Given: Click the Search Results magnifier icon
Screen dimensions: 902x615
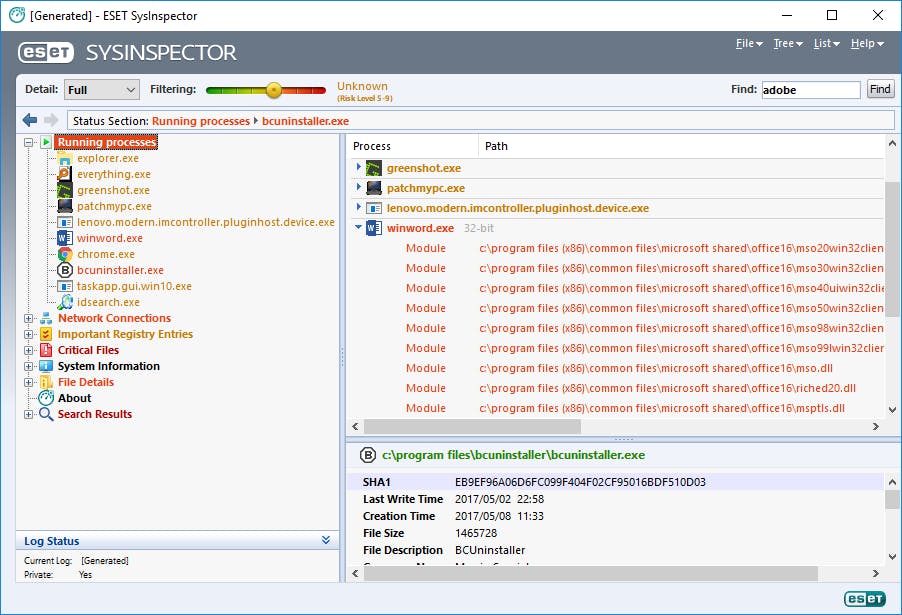Looking at the screenshot, I should 46,414.
